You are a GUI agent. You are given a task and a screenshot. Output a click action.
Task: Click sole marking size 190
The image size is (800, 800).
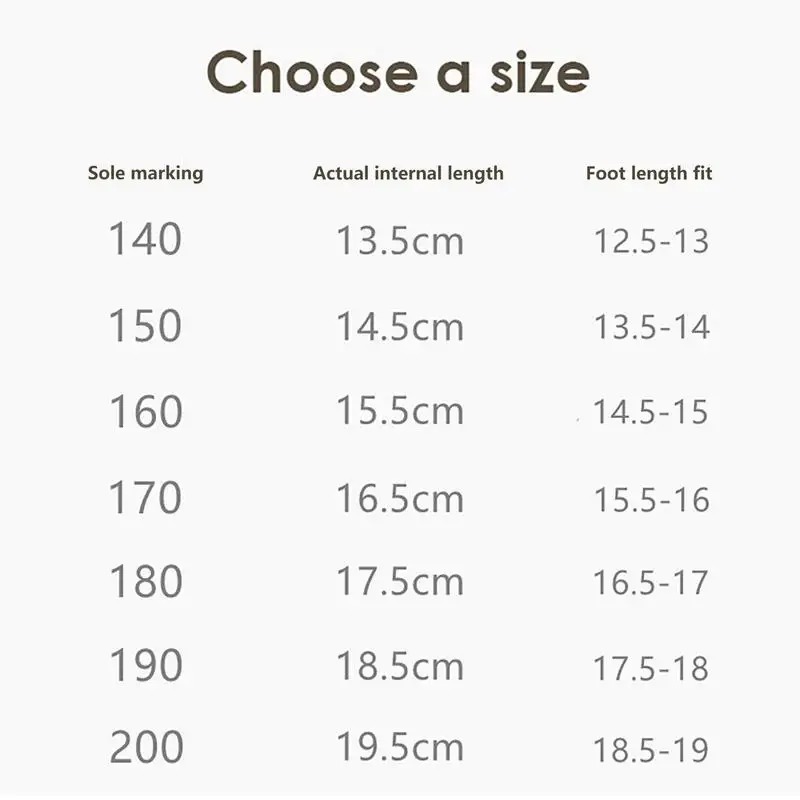145,666
